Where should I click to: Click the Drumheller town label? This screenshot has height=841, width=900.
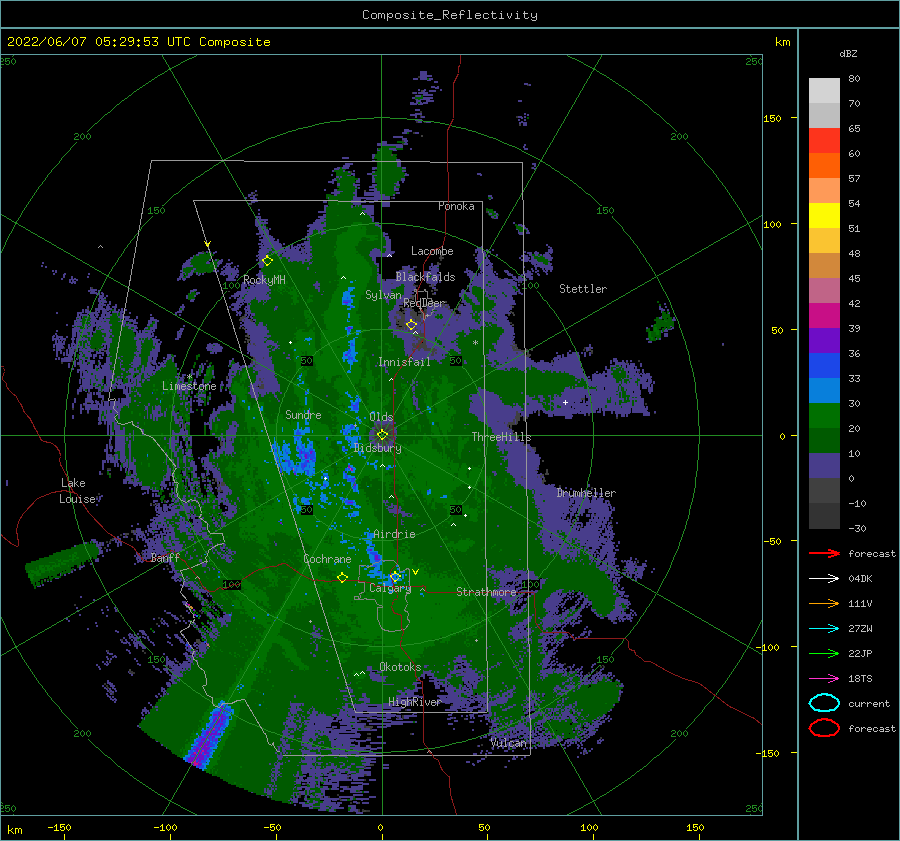tap(586, 493)
